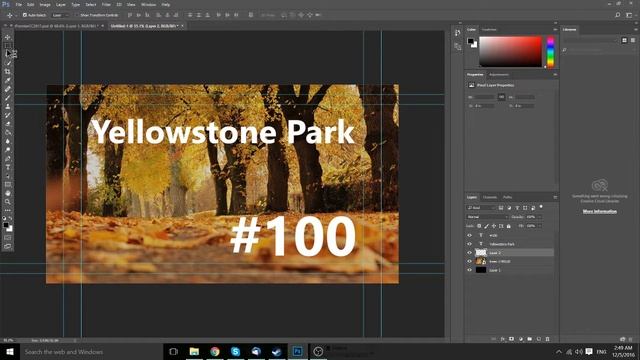Open the Image menu
Viewport: 640px width, 360px height.
tap(45, 4)
